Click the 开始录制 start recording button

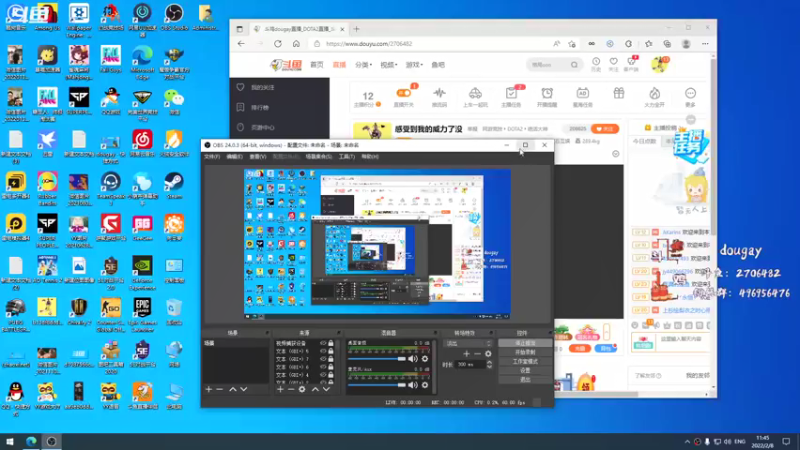525,353
